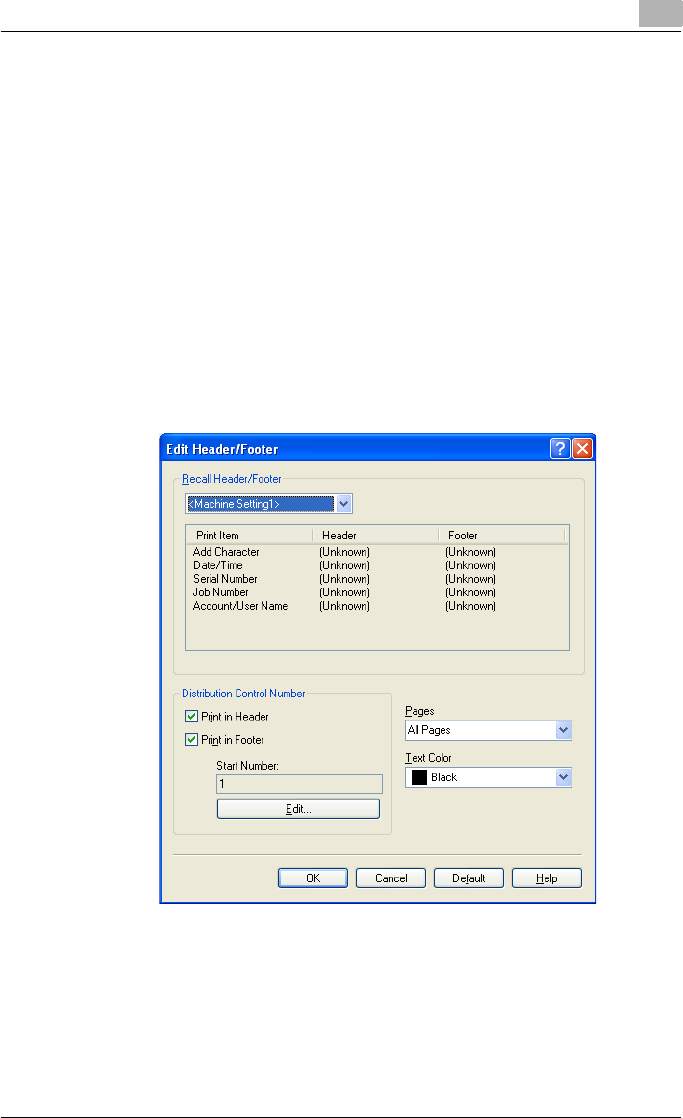
Task: Click the Footer column header
Action: (x=501, y=535)
